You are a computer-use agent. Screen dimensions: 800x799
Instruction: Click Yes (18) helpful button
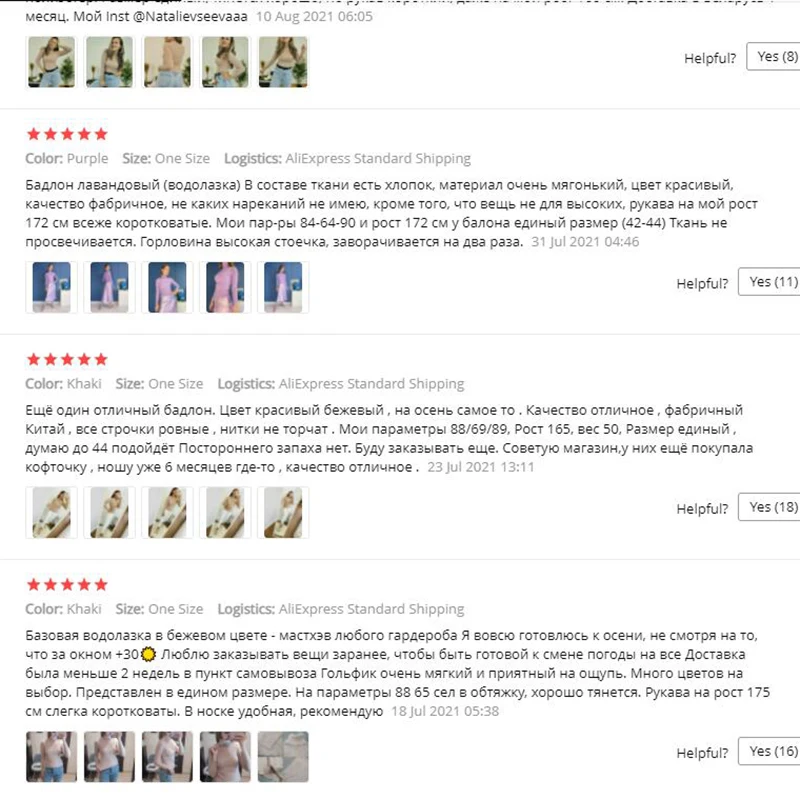769,507
